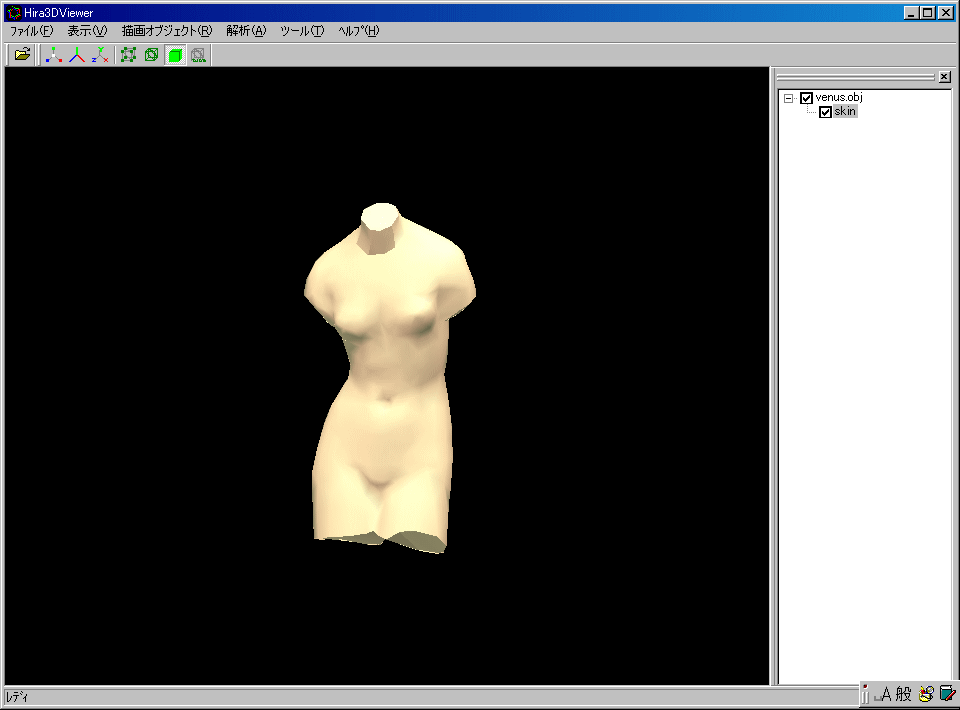Click the labeled XYZ axis icon
Viewport: 960px width, 710px height.
pos(100,55)
